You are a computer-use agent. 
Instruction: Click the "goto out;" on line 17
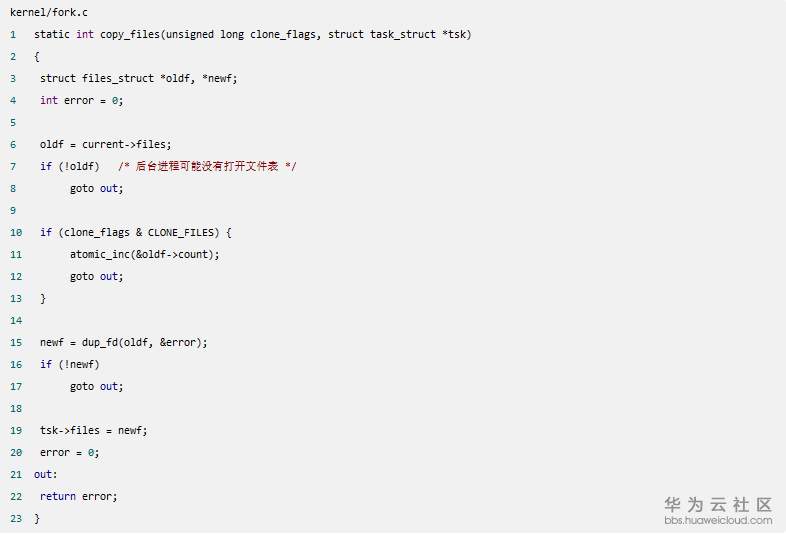[96, 386]
